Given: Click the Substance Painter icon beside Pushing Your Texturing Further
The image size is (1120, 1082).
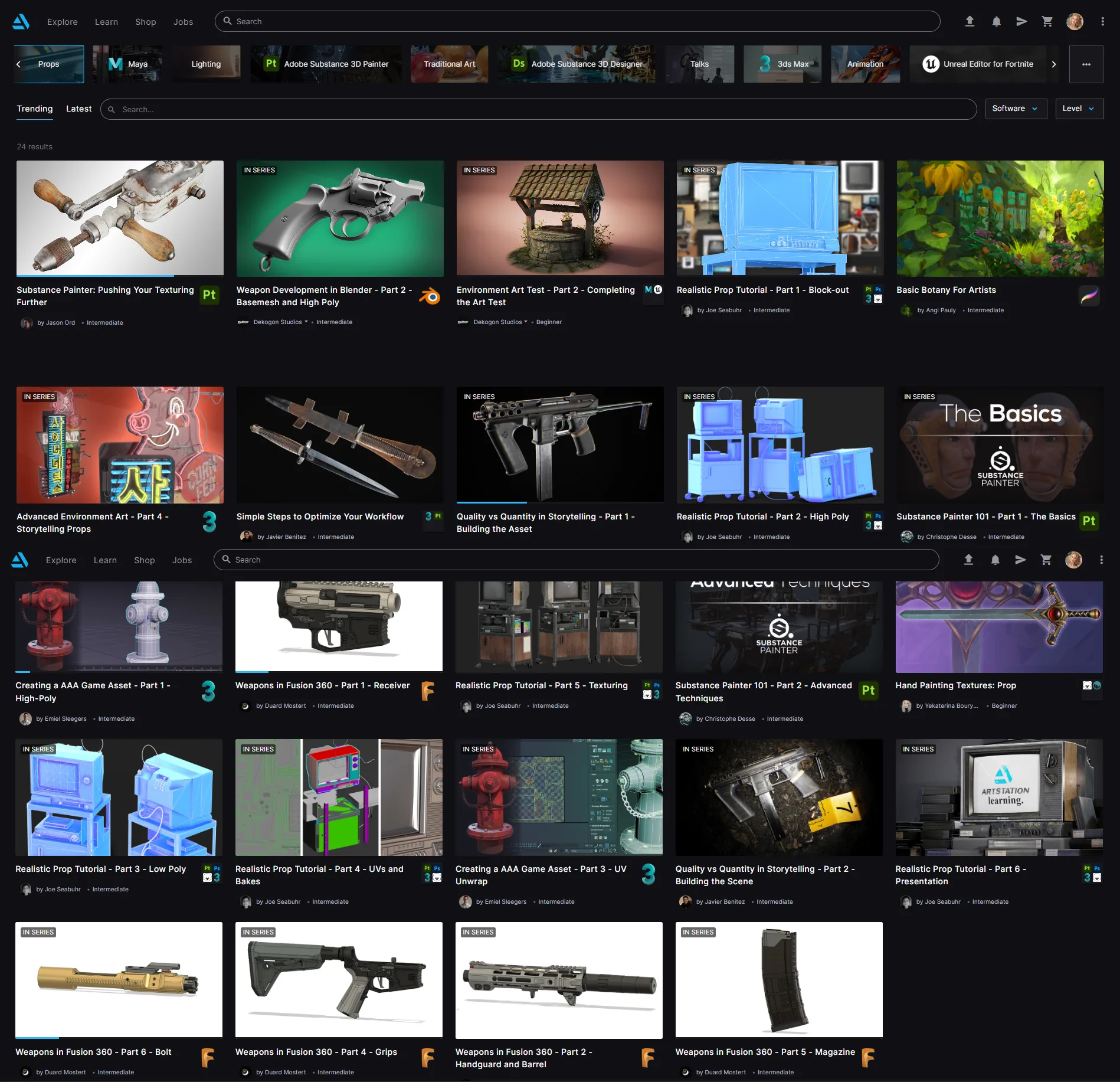Looking at the screenshot, I should tap(209, 295).
